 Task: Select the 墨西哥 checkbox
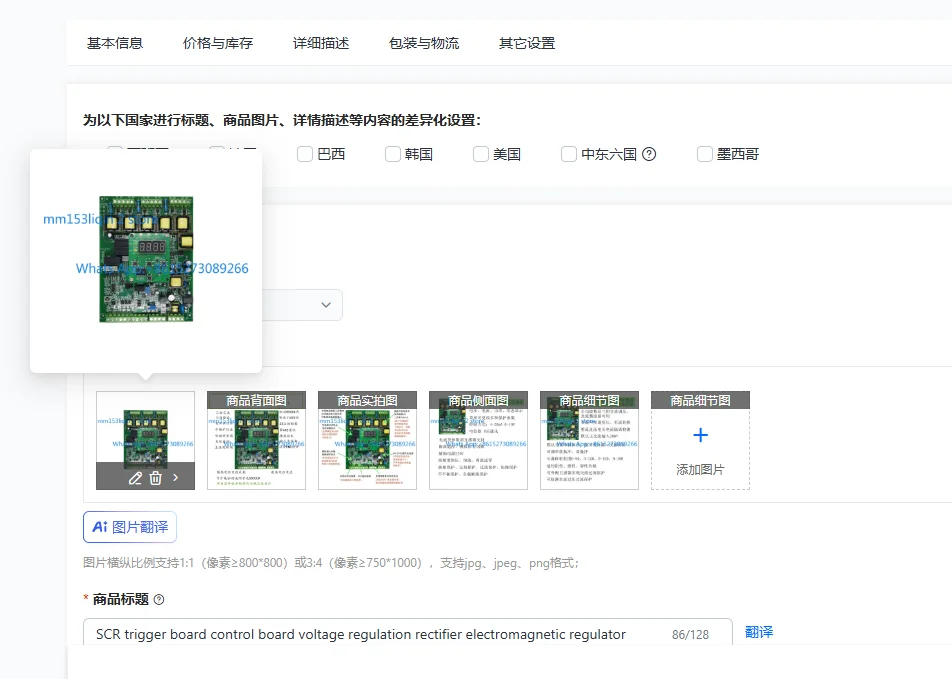705,154
